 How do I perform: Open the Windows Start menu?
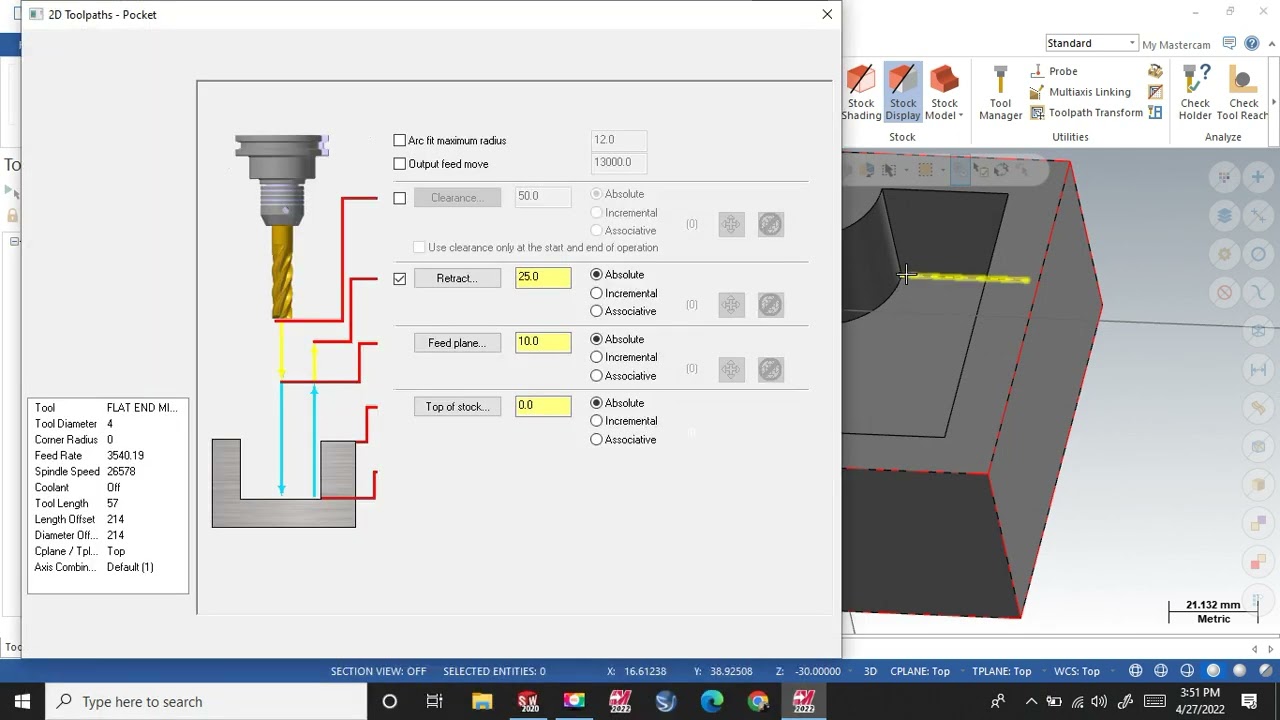[x=22, y=702]
